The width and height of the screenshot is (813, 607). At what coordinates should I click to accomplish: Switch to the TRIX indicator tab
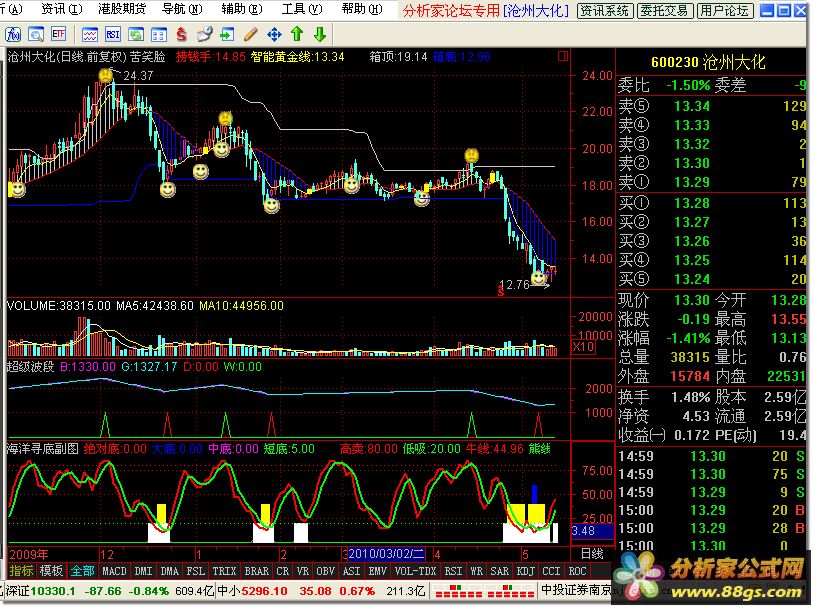pos(224,571)
